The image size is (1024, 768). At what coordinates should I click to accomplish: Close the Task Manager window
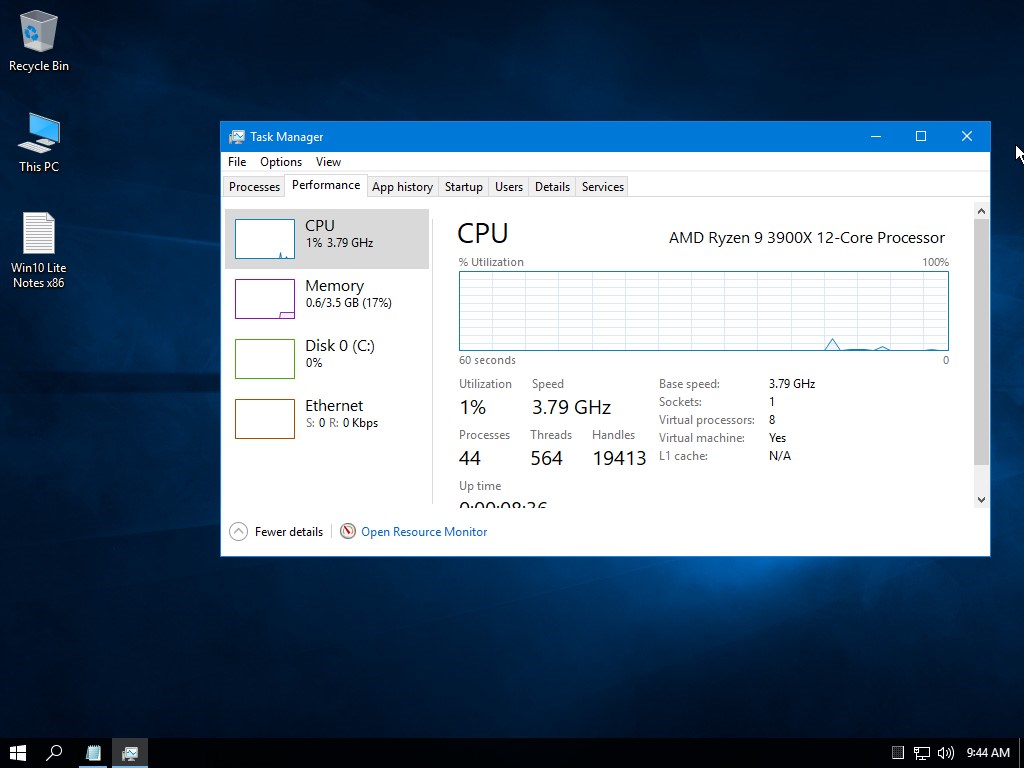967,136
